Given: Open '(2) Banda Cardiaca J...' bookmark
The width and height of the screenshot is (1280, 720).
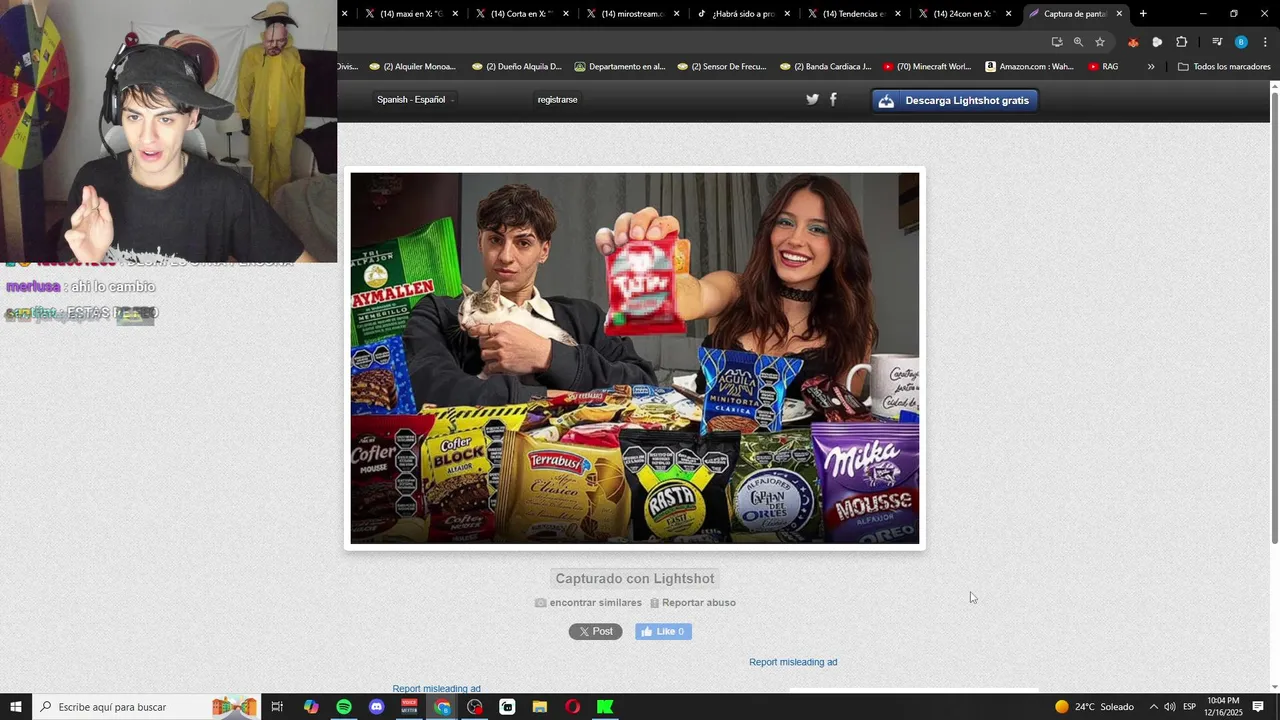Looking at the screenshot, I should [x=824, y=67].
